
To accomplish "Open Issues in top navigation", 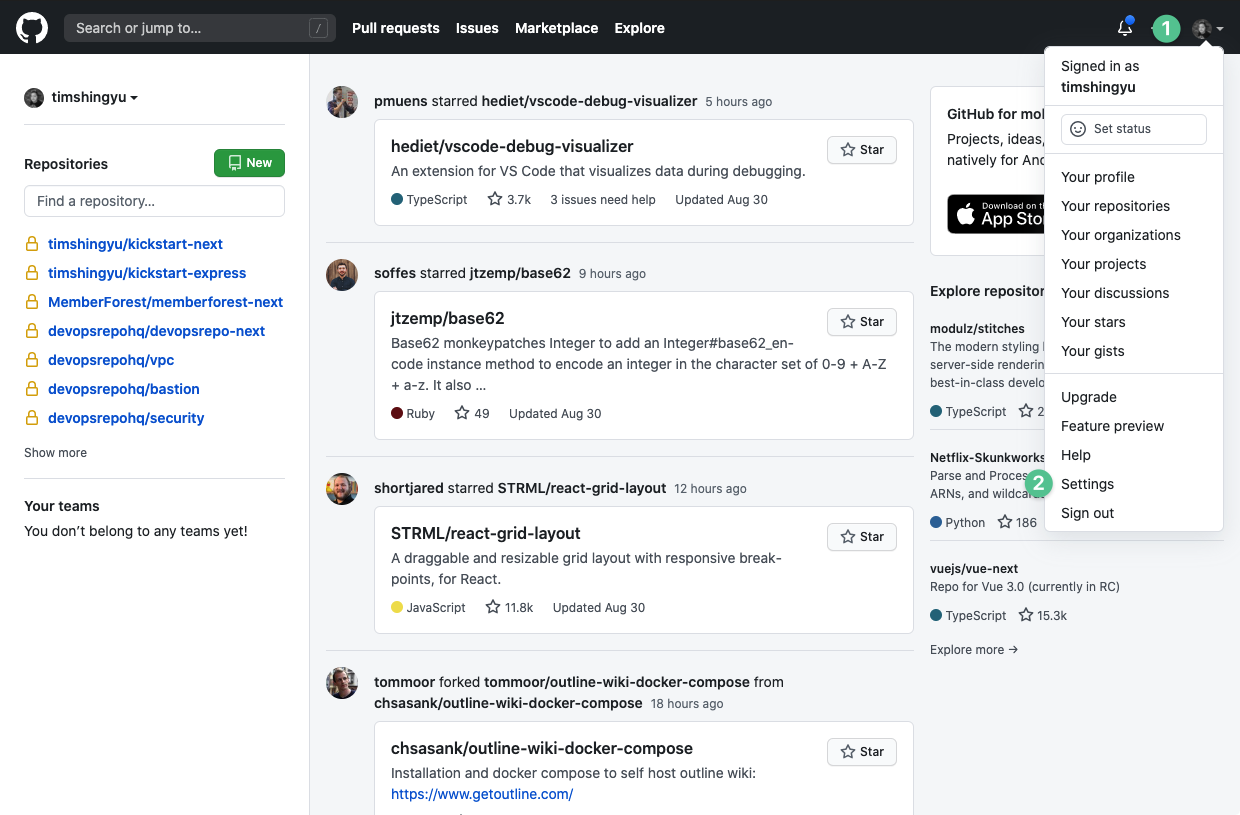I will pos(477,28).
